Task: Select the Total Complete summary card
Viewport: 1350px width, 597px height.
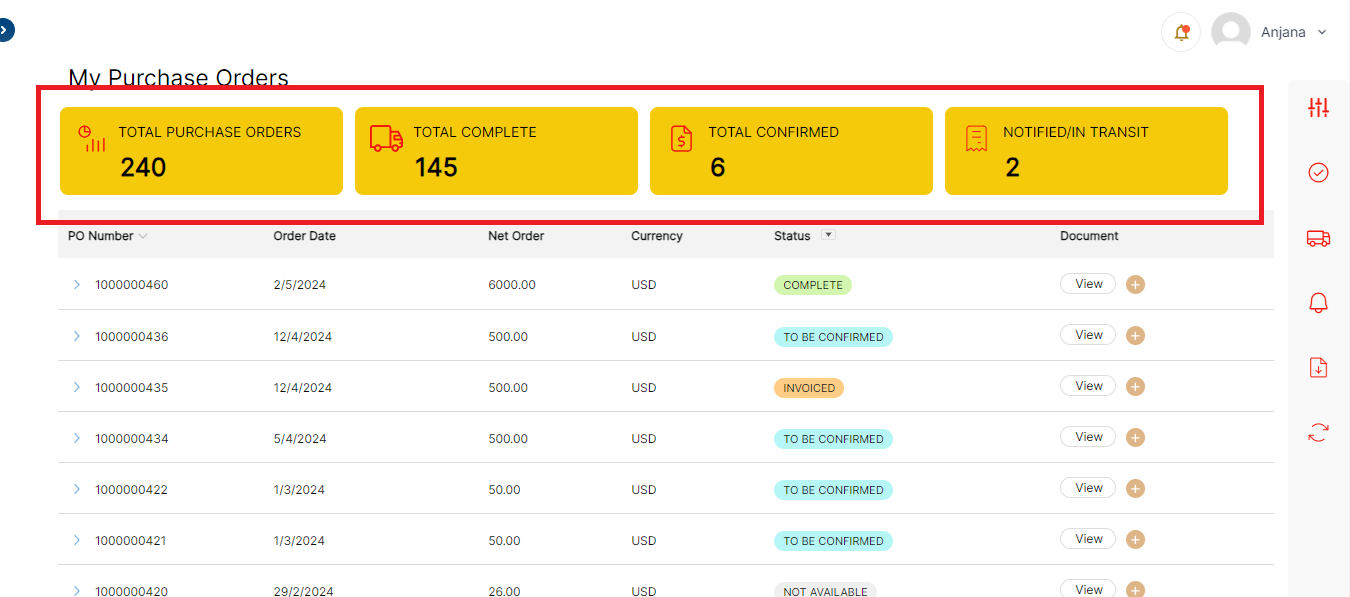Action: tap(496, 151)
